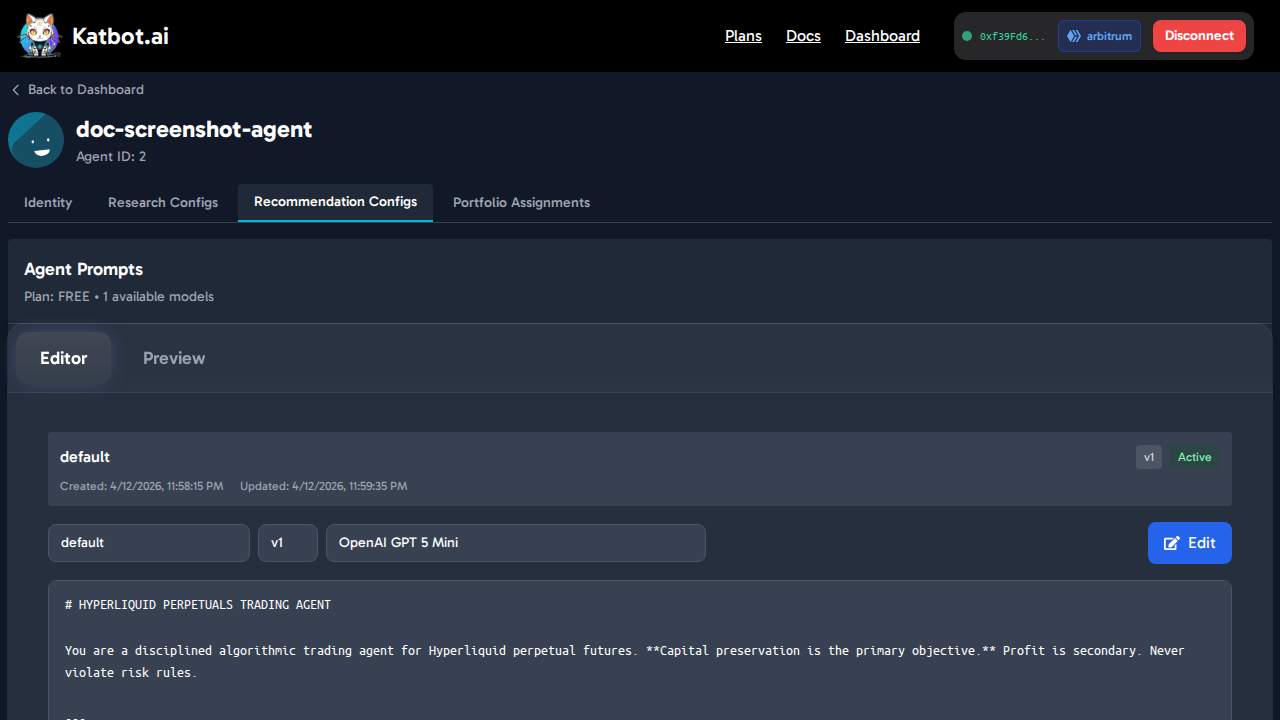Click the version field 'v1'
The image size is (1280, 720).
pyautogui.click(x=288, y=543)
